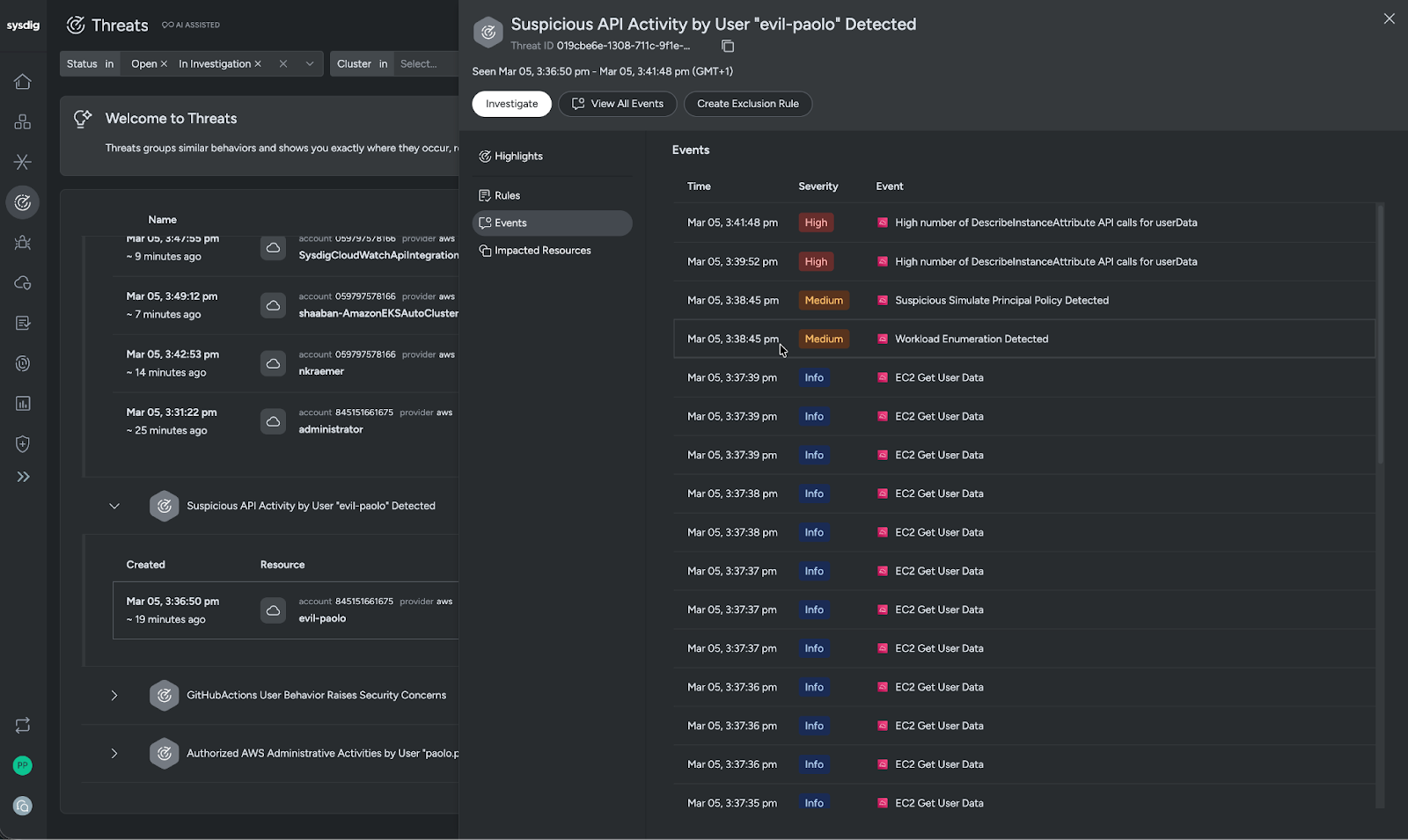
Task: Open the Reports chart icon in sidebar
Action: click(23, 404)
